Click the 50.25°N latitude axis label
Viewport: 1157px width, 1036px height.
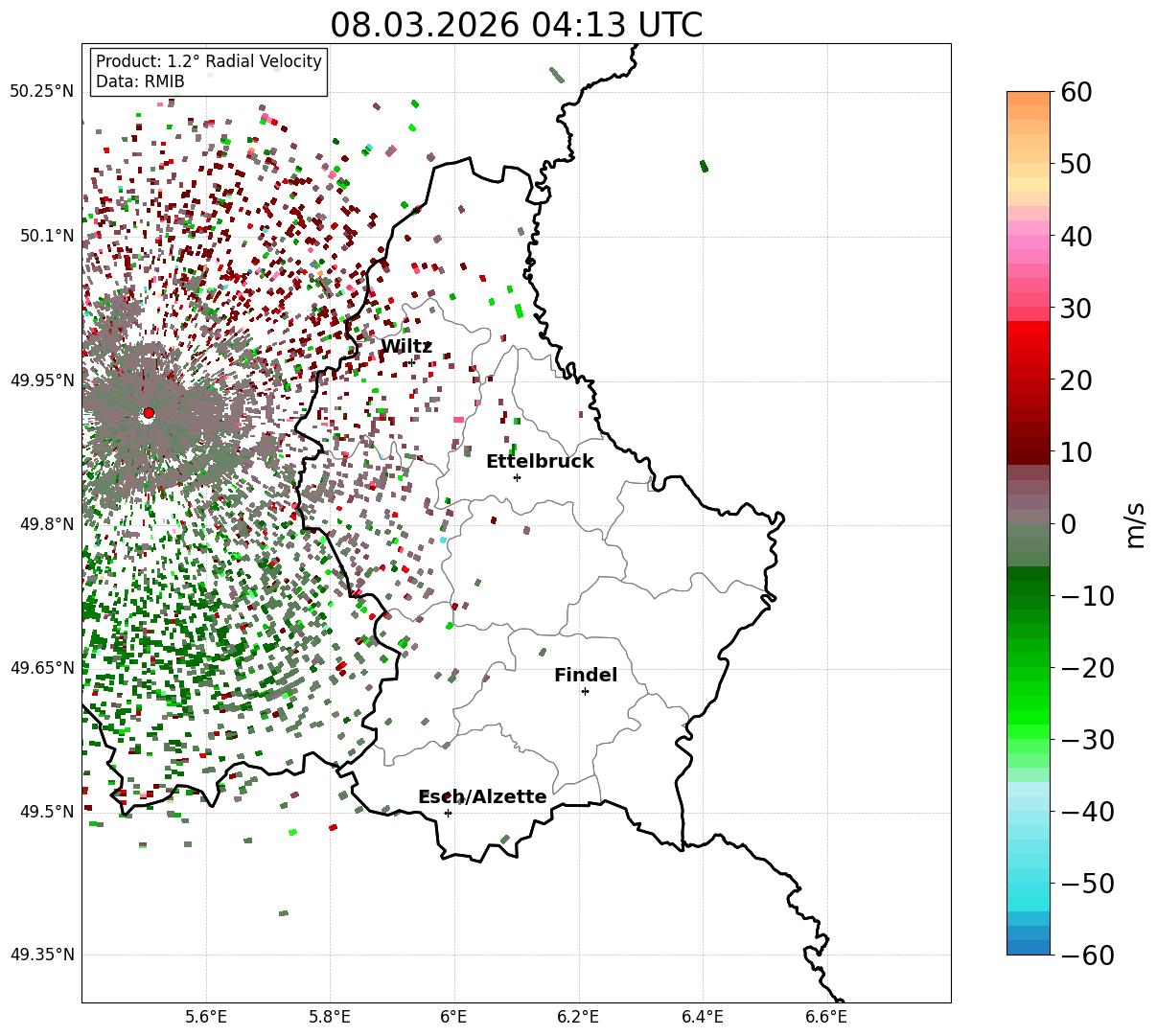41,91
